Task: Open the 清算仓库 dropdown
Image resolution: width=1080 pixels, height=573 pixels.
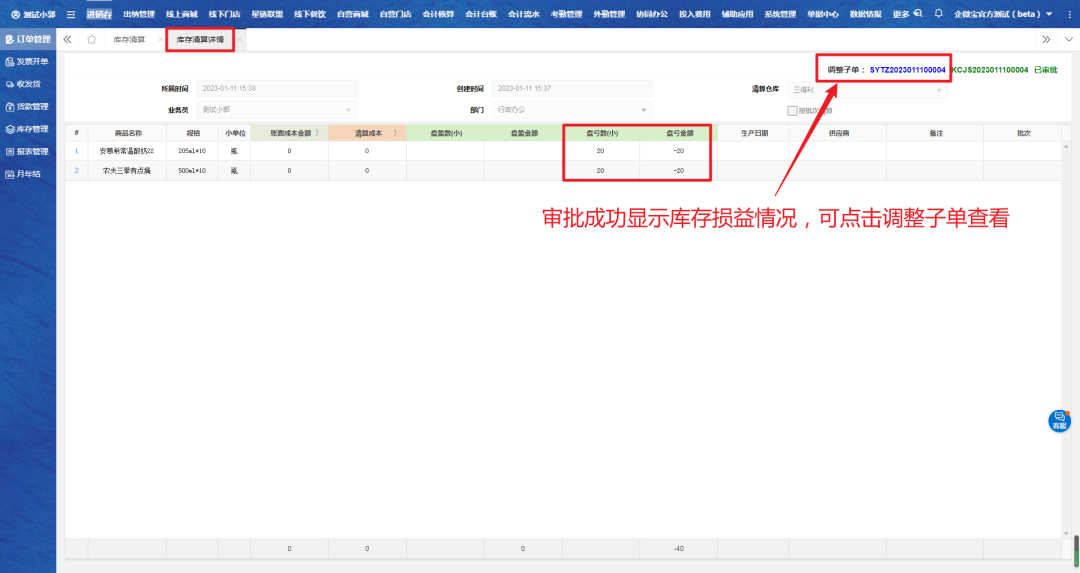Action: pos(938,89)
